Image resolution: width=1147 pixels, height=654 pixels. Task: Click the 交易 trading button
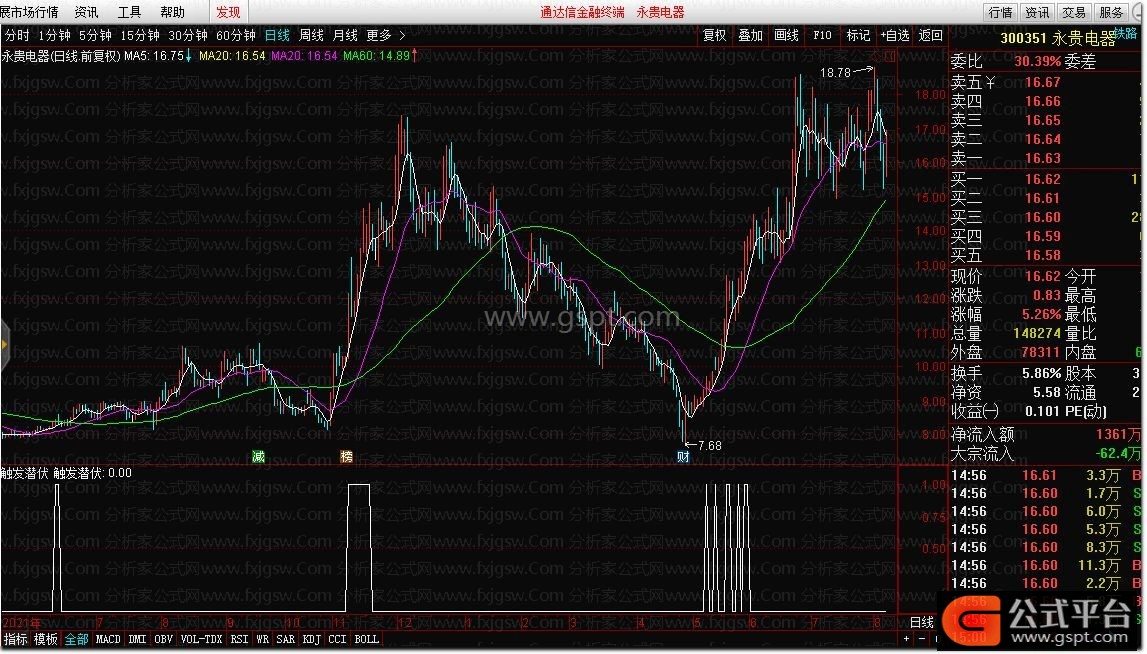pyautogui.click(x=1074, y=12)
